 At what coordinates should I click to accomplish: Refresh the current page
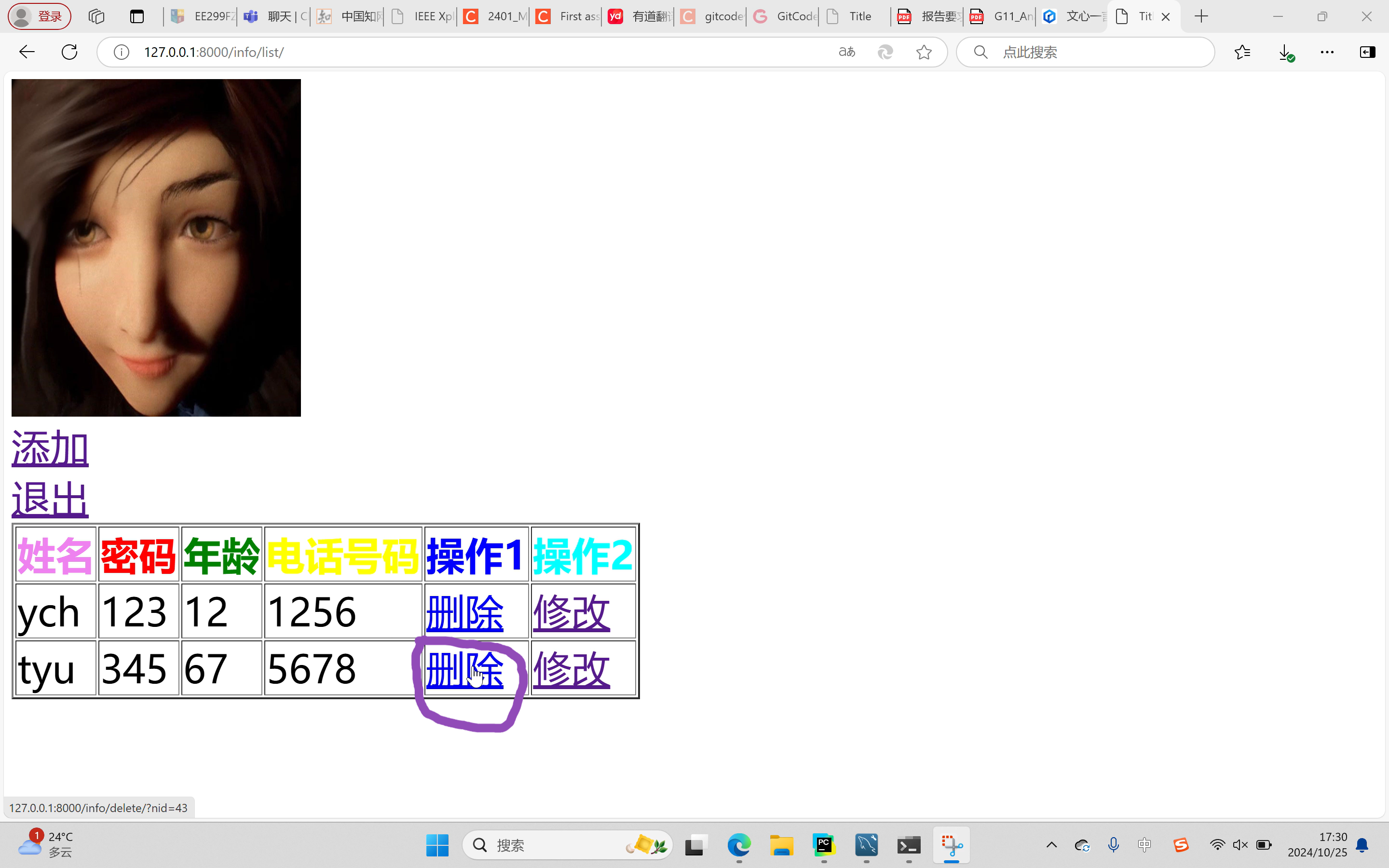(69, 52)
